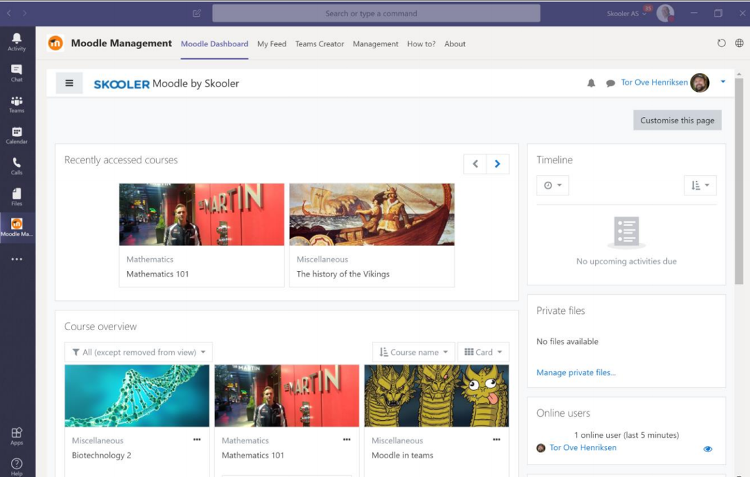Switch to My Feed tab
This screenshot has width=750, height=477.
pyautogui.click(x=272, y=44)
